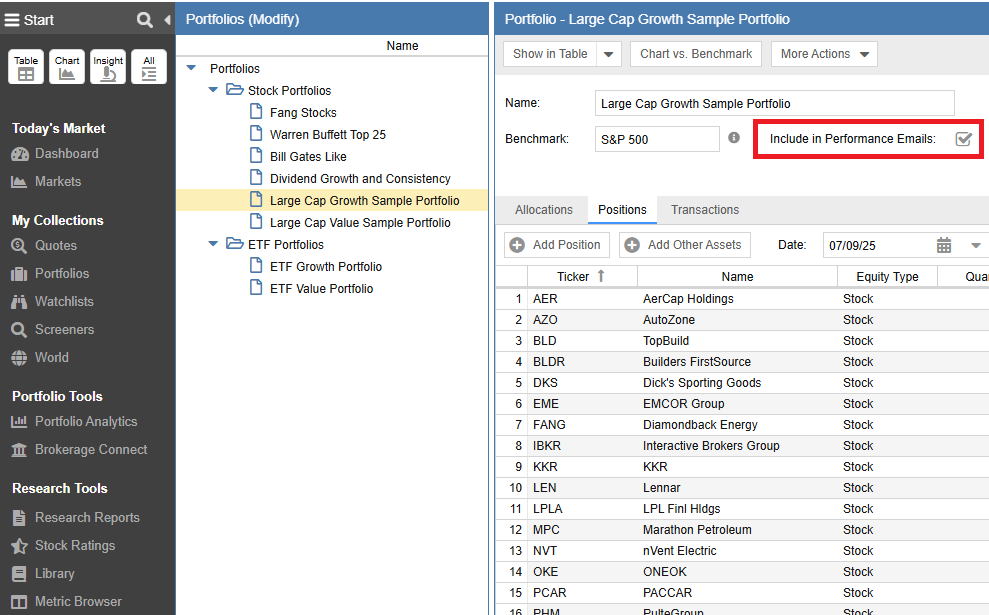Image resolution: width=989 pixels, height=615 pixels.
Task: Click the Show in Table button
Action: pyautogui.click(x=550, y=54)
